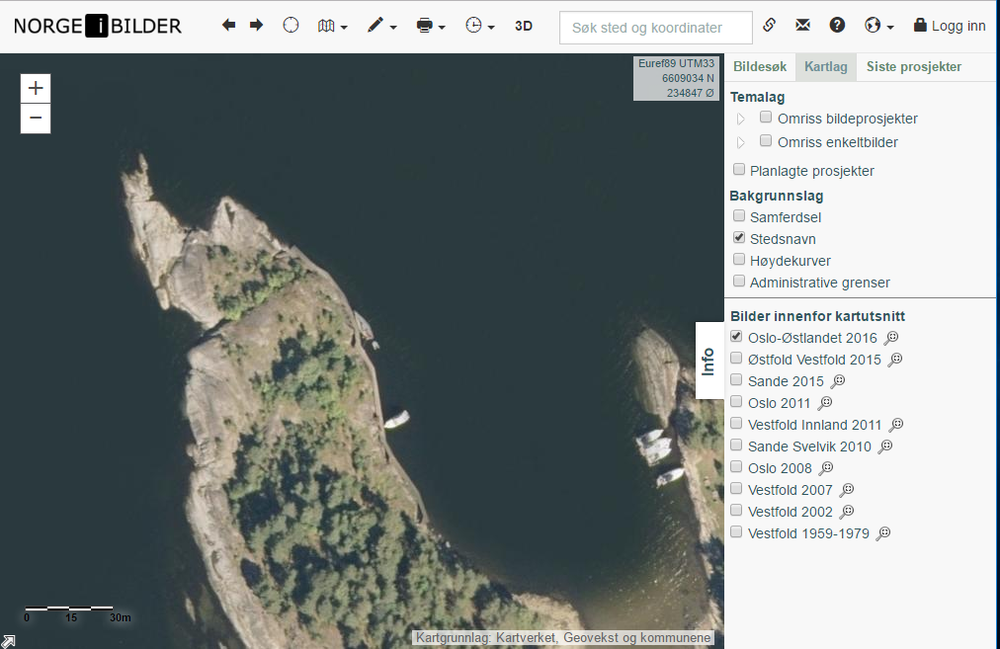Check Vestfold Innland 2011 imagery
The height and width of the screenshot is (649, 1000).
(736, 423)
